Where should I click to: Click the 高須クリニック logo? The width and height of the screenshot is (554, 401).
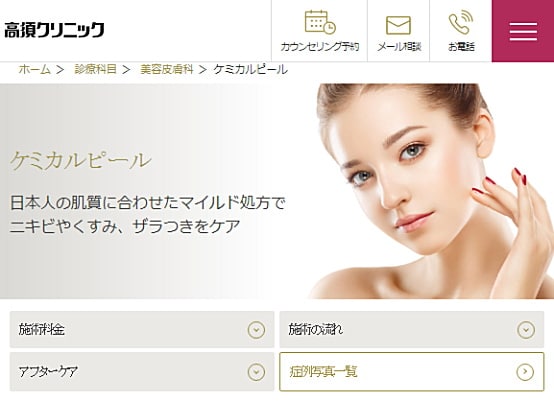[54, 30]
